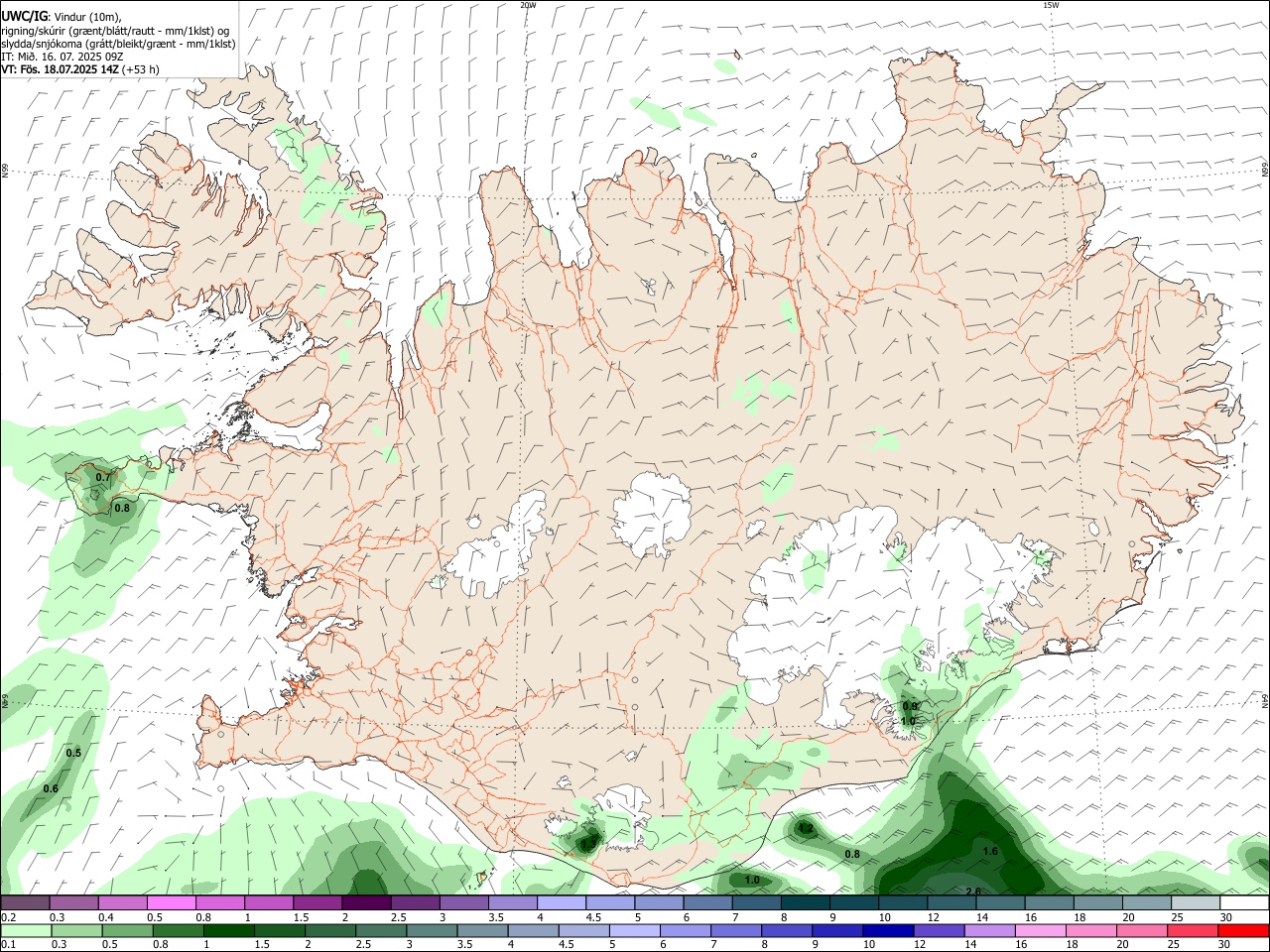This screenshot has width=1270, height=952.
Task: Pick the dark mauve swatch above '0.2'
Action: pyautogui.click(x=25, y=902)
